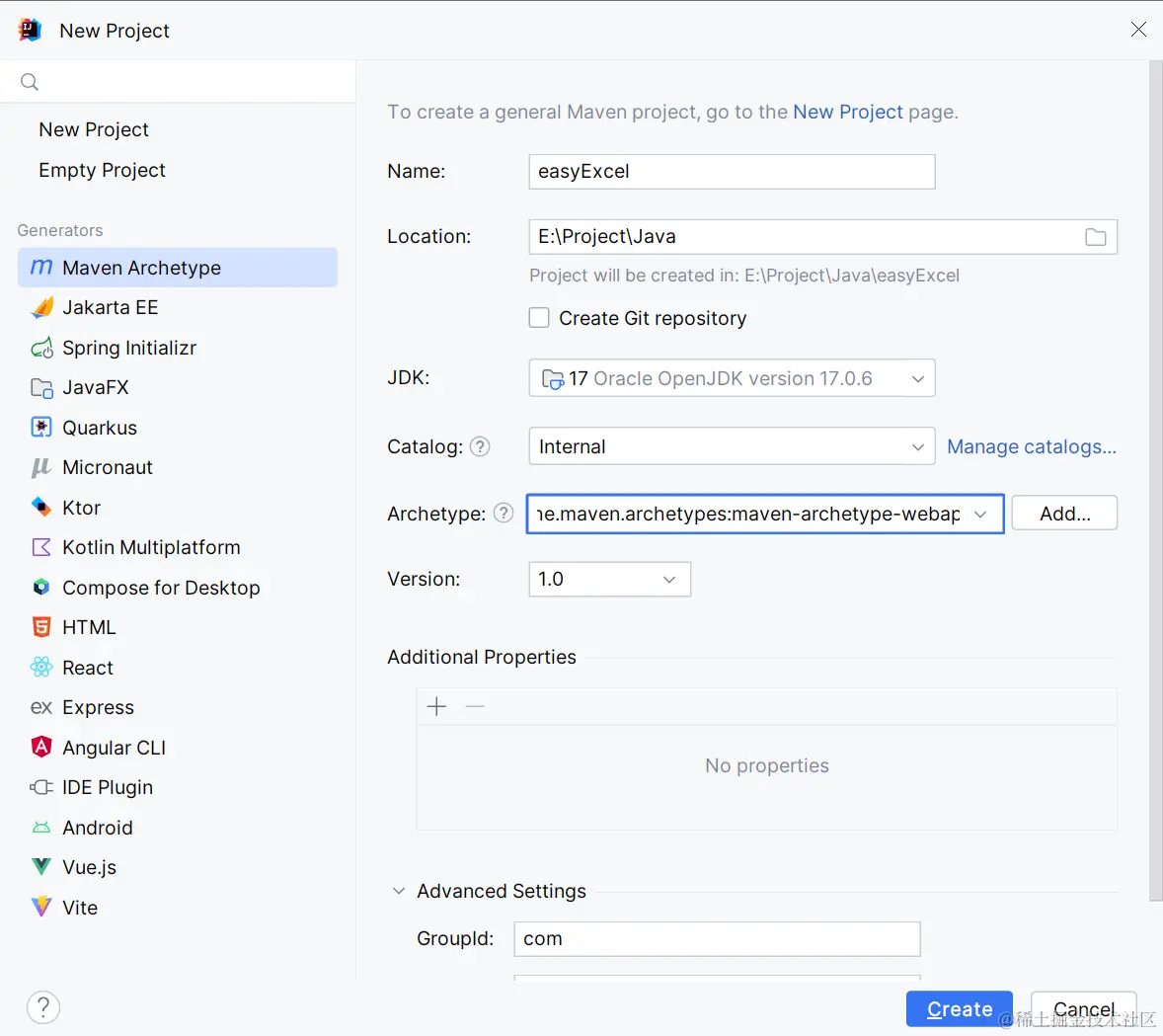Add a property with plus icon
Viewport: 1163px width, 1036px height.
(437, 706)
